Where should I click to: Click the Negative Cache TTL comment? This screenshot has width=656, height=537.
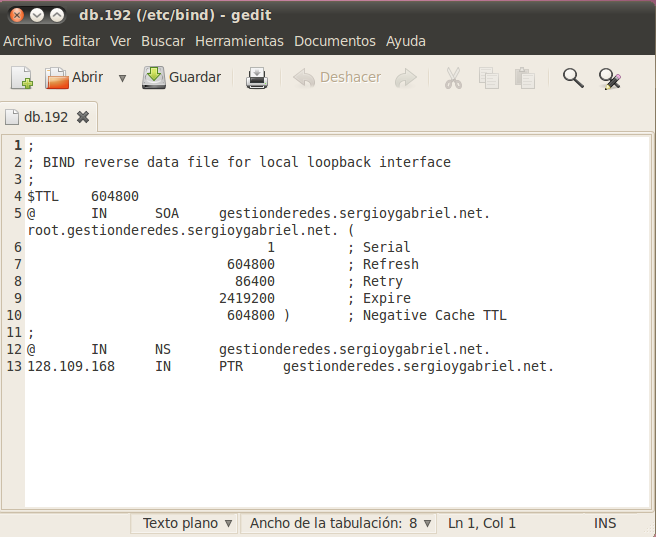click(427, 315)
